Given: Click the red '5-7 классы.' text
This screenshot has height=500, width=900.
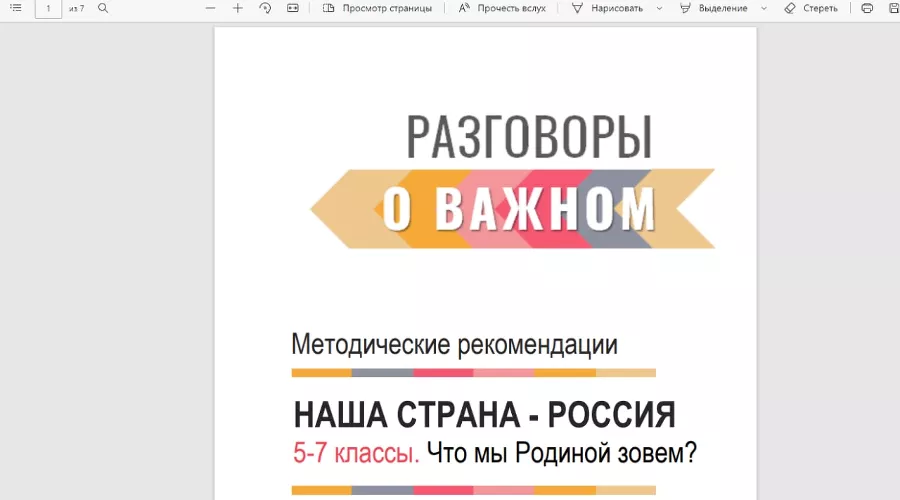Looking at the screenshot, I should pyautogui.click(x=356, y=452).
